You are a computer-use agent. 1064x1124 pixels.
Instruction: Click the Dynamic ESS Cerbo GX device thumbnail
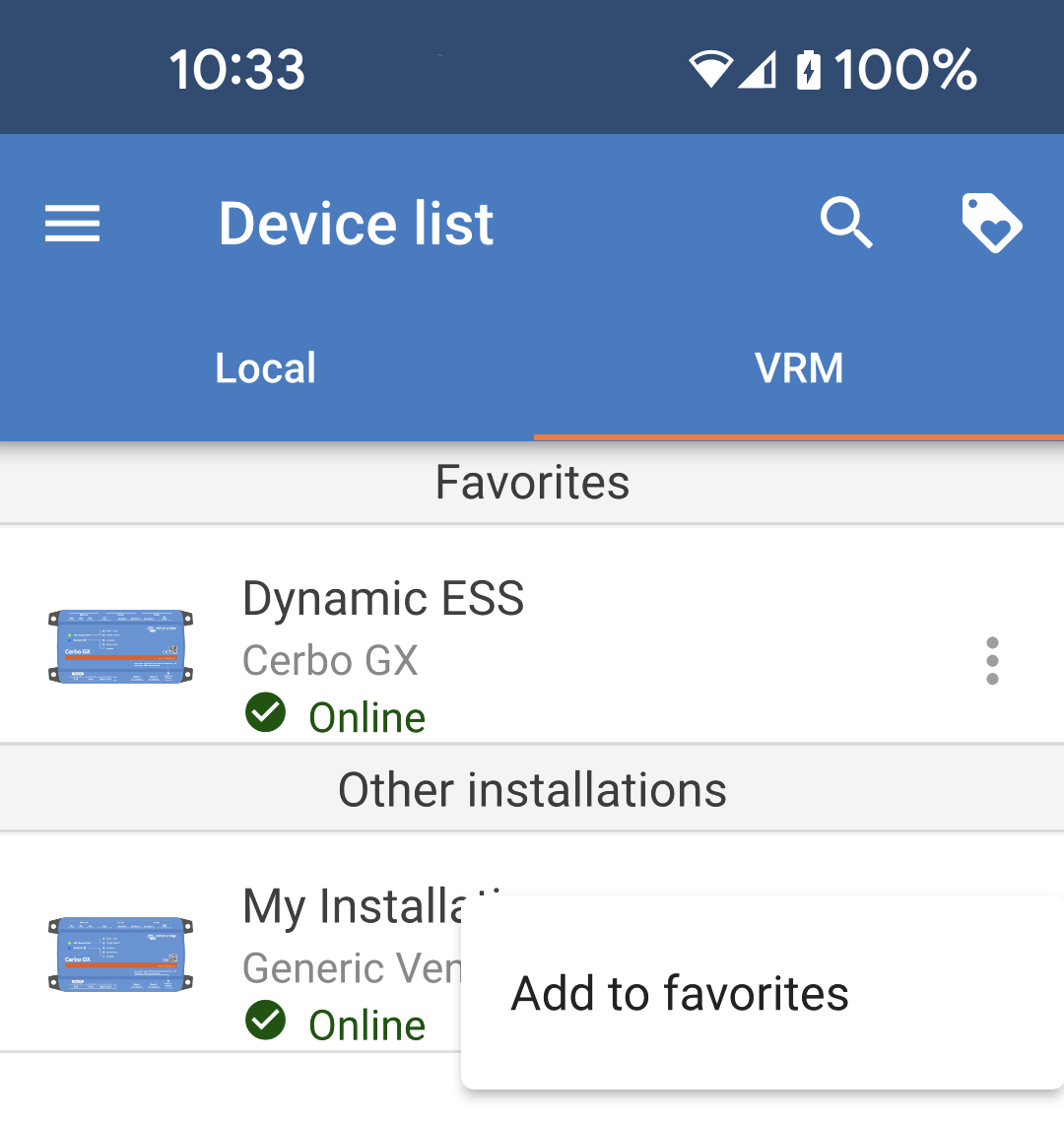(120, 646)
